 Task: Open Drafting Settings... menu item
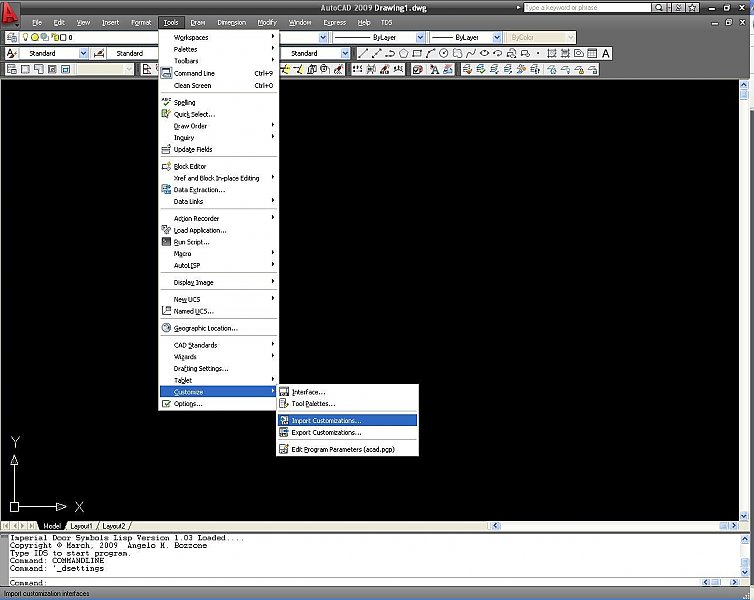point(219,369)
